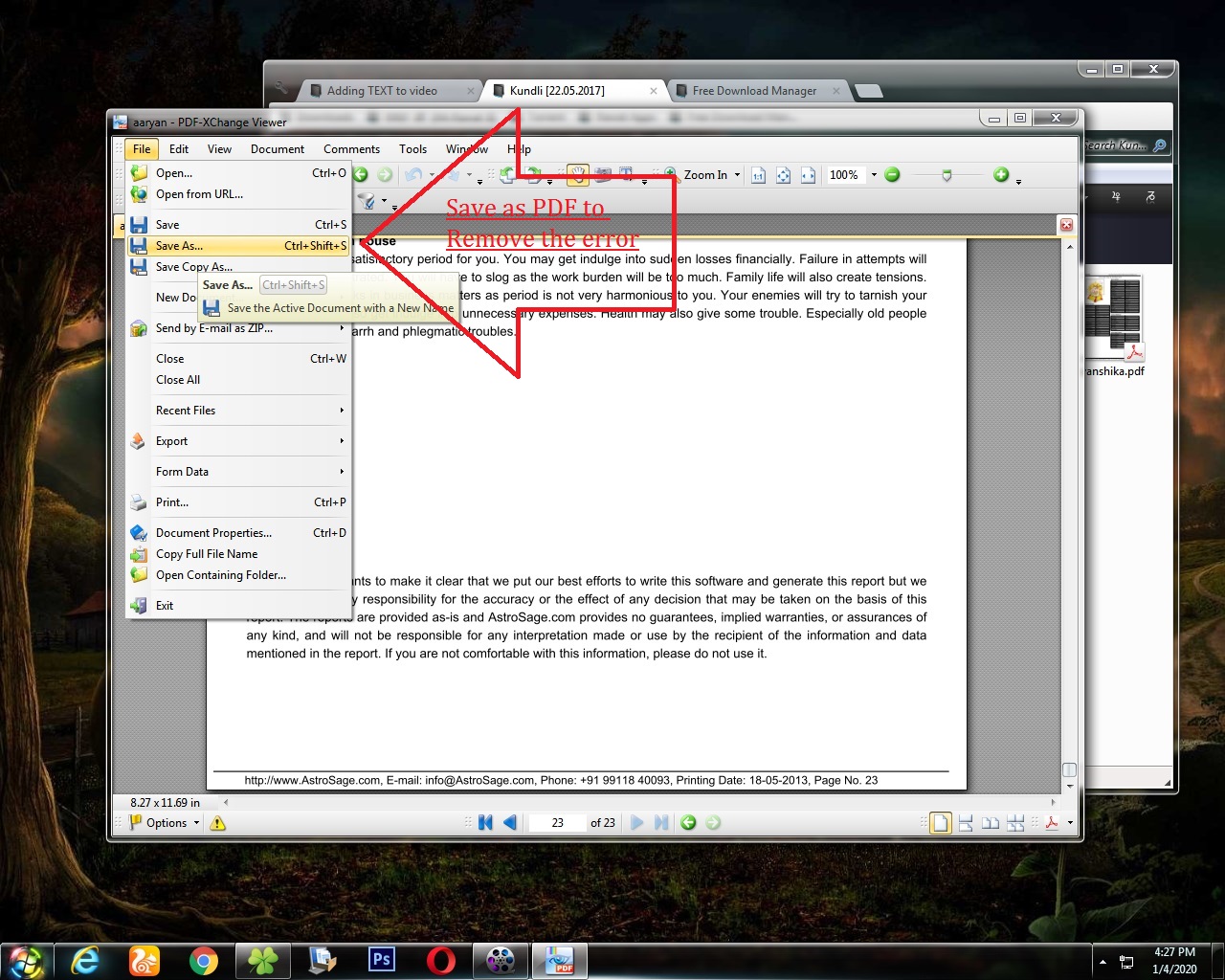The image size is (1225, 980).
Task: Select Save As from the File menu
Action: [178, 246]
